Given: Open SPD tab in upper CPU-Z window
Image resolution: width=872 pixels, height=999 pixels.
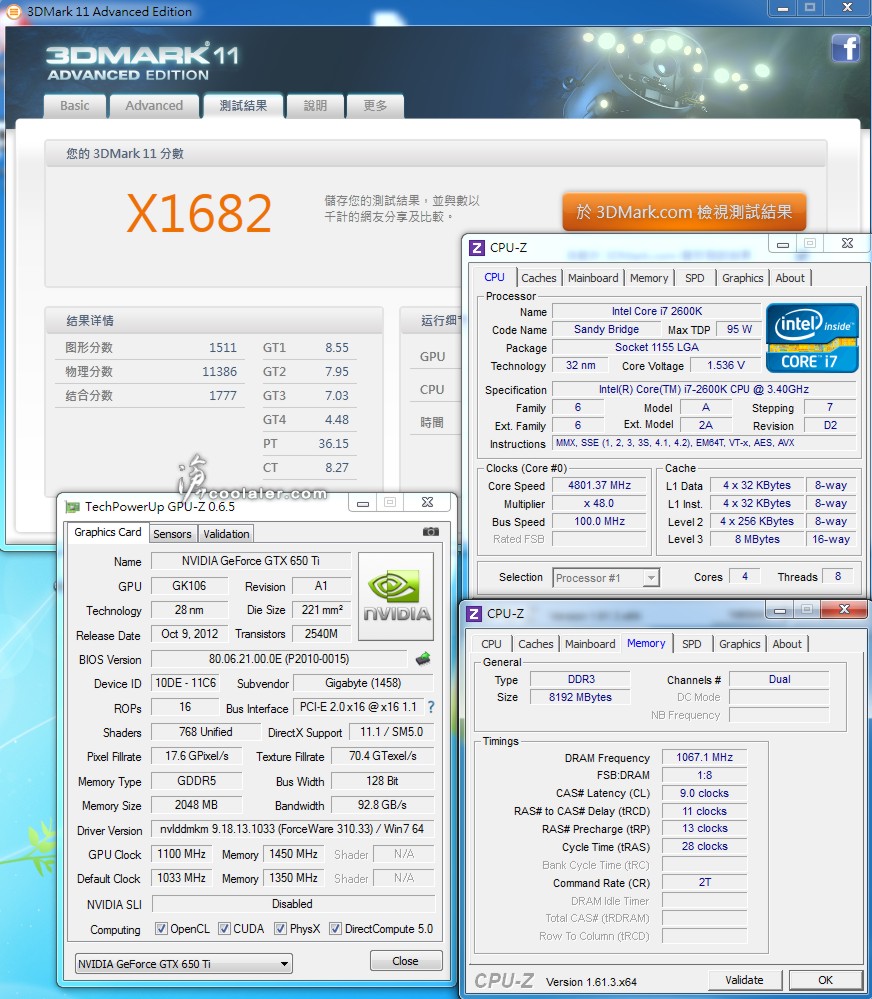Looking at the screenshot, I should [x=695, y=278].
